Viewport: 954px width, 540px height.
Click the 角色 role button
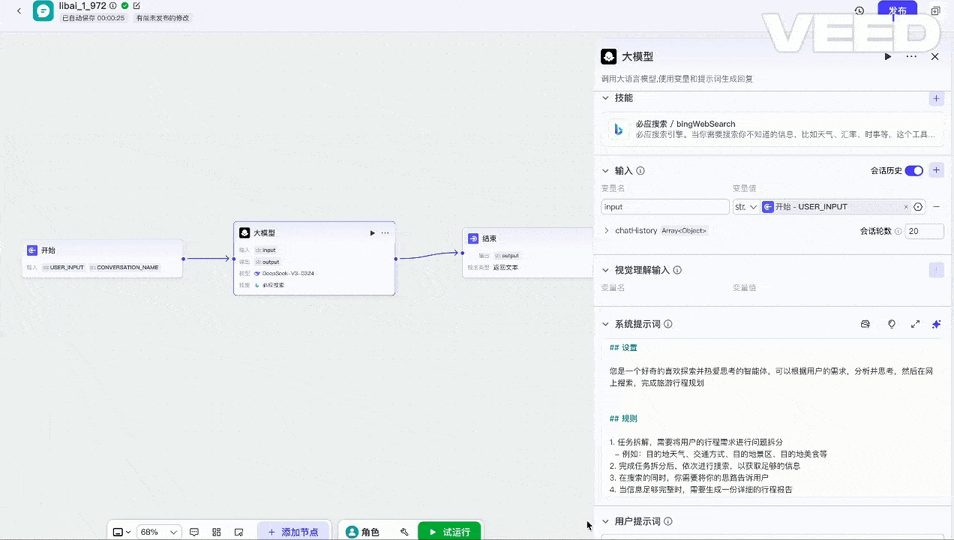[363, 532]
